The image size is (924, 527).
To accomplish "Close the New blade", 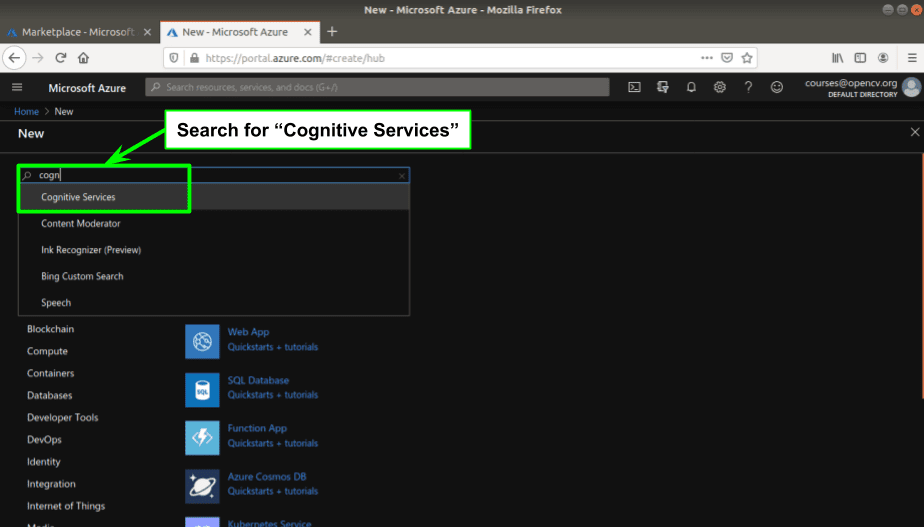I will pos(915,133).
